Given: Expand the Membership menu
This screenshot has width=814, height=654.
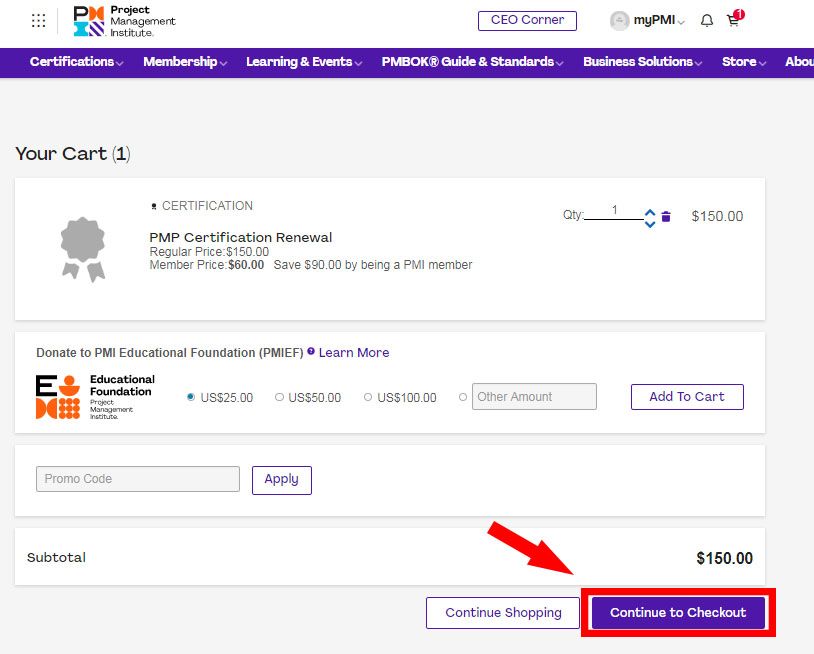Looking at the screenshot, I should coord(185,62).
